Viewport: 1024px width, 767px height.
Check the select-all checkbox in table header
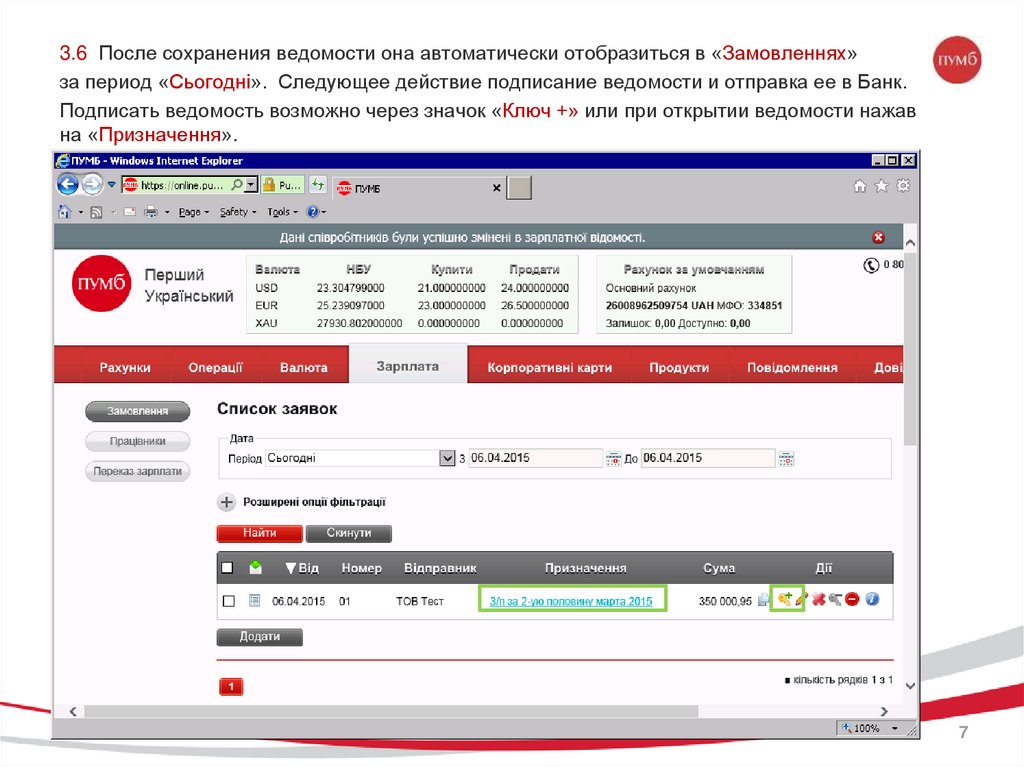(227, 568)
